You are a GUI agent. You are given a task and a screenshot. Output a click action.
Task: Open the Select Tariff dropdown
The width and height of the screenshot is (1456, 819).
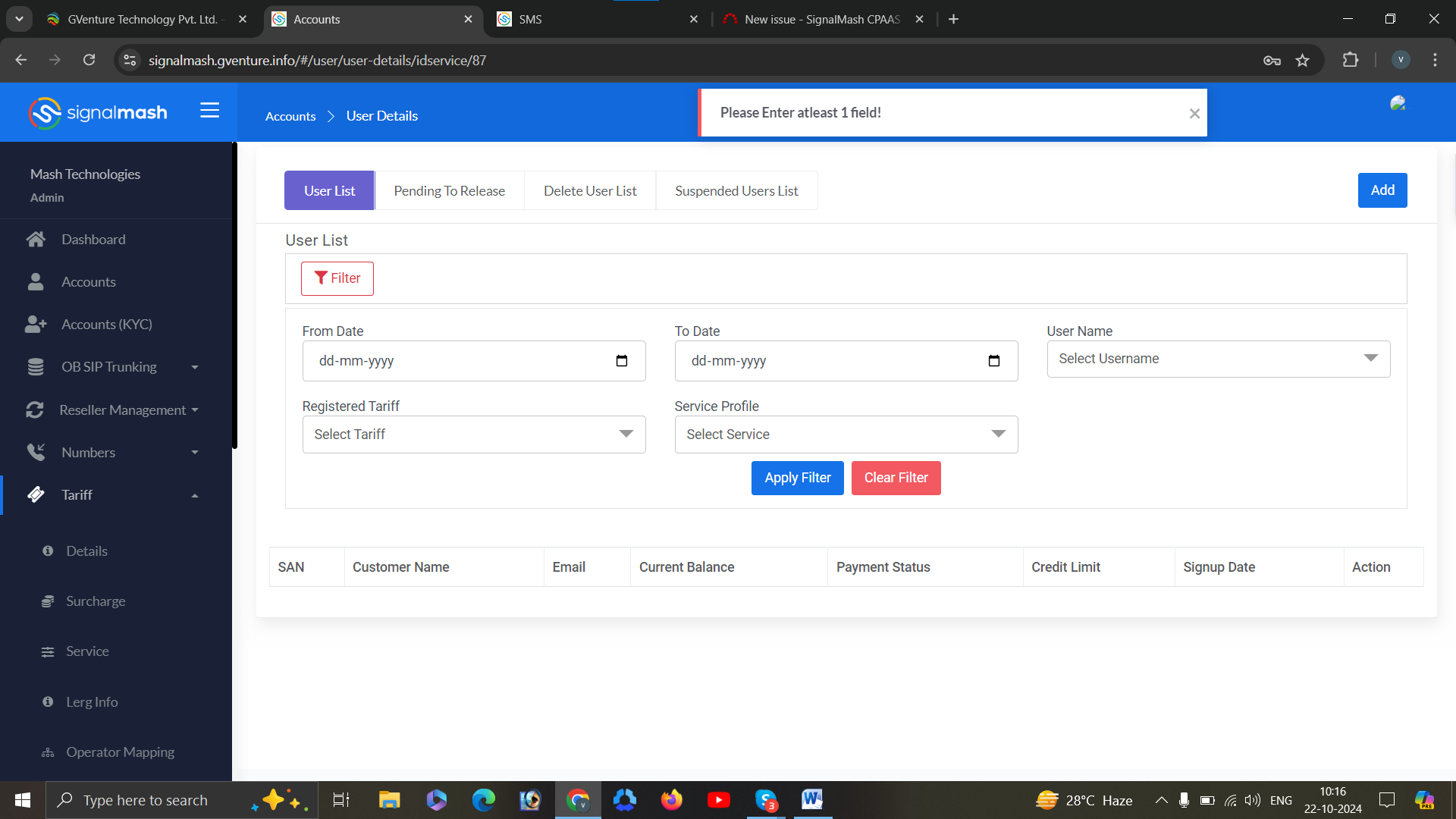[x=473, y=435]
